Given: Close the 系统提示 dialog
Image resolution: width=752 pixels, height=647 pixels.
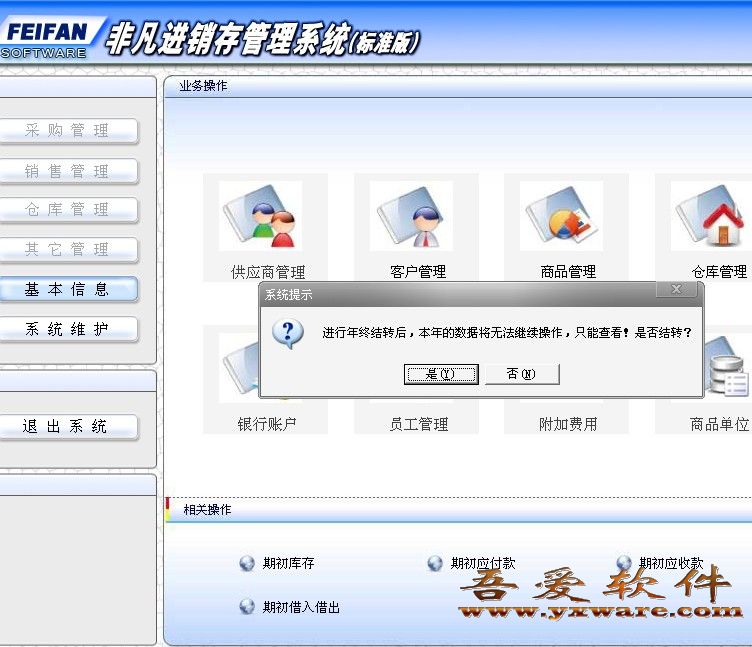Looking at the screenshot, I should click(676, 289).
